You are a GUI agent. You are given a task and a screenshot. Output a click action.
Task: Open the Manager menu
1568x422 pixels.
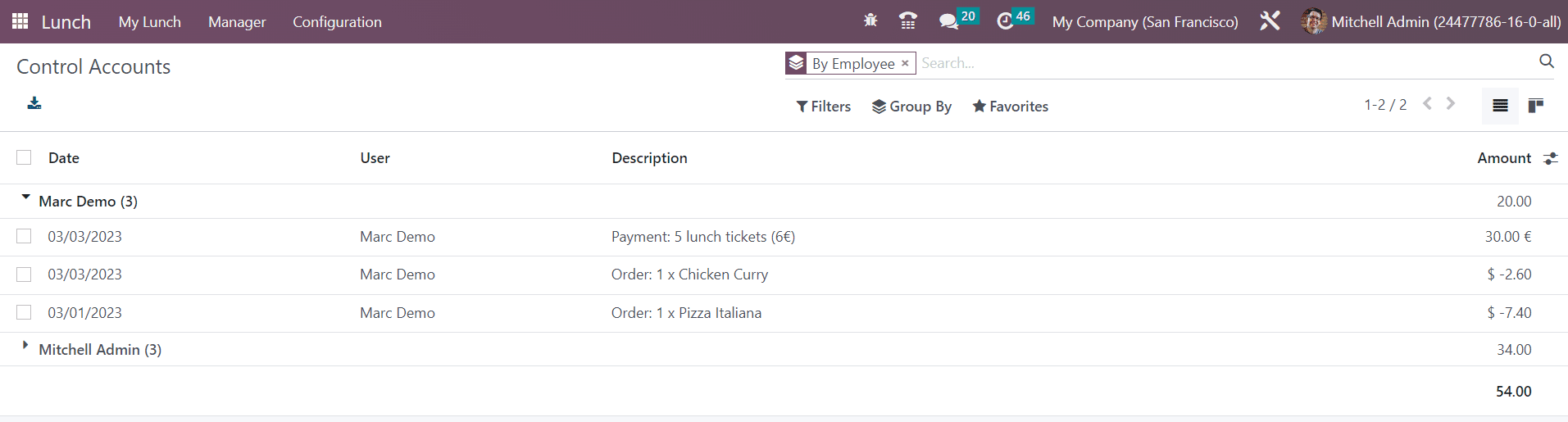pyautogui.click(x=237, y=22)
